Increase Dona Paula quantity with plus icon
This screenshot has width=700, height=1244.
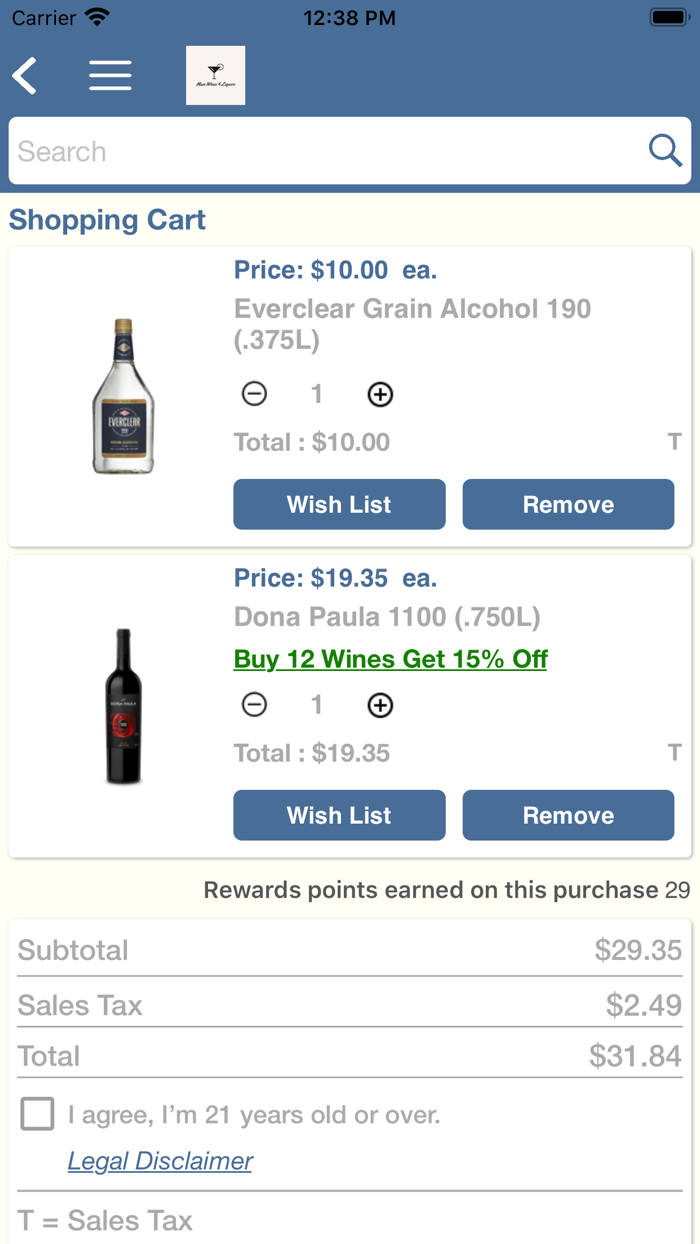(x=380, y=705)
